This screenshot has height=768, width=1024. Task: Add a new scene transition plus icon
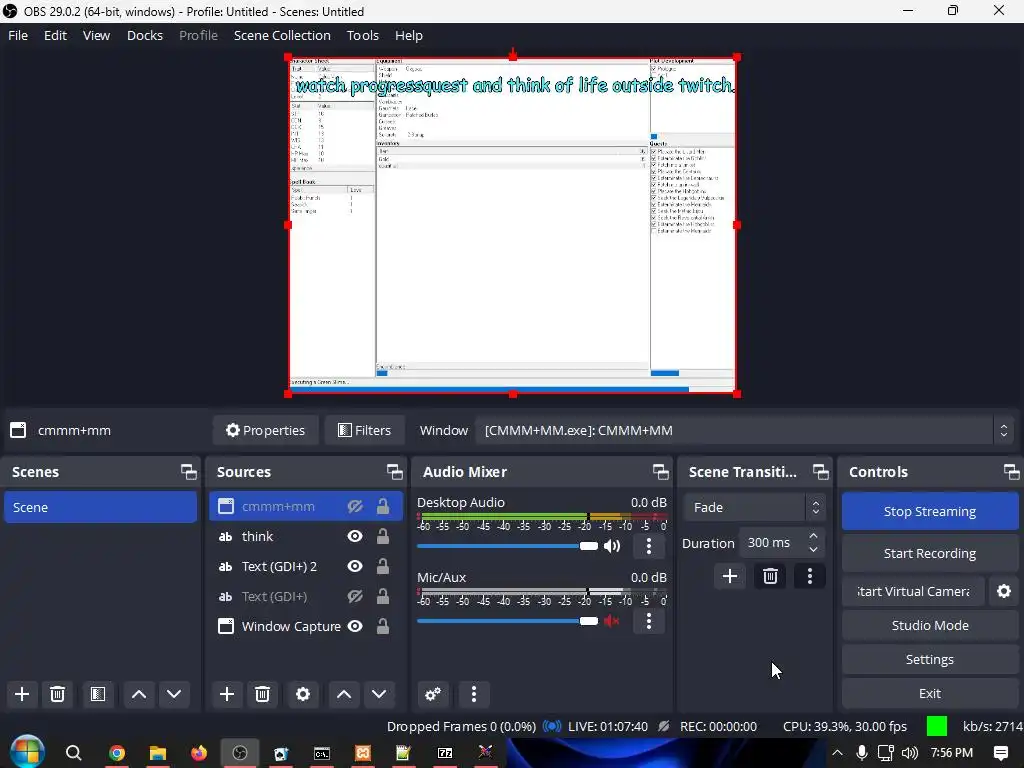point(729,576)
